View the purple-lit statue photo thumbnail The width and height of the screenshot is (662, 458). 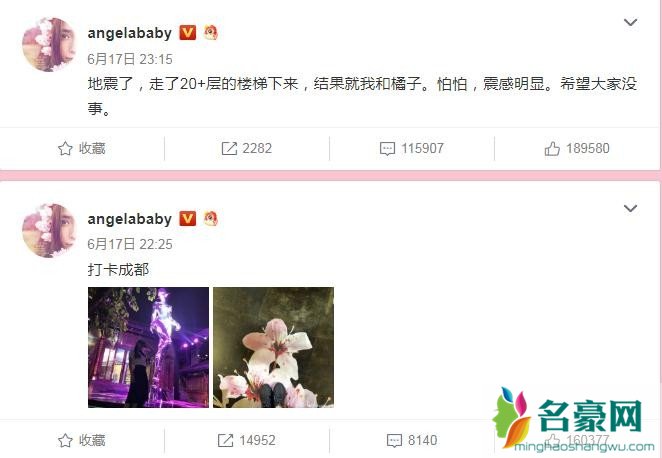[x=148, y=347]
